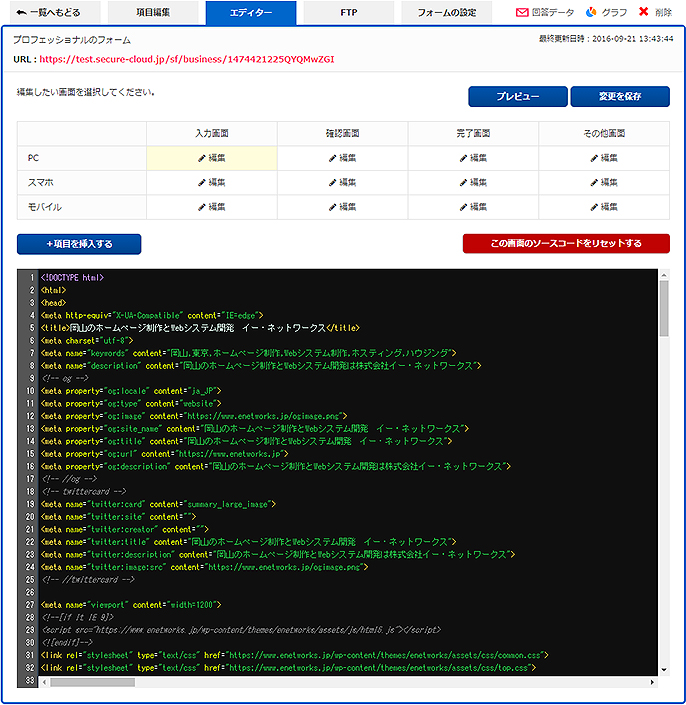
Task: Click the その他画面 column header
Action: pos(604,134)
